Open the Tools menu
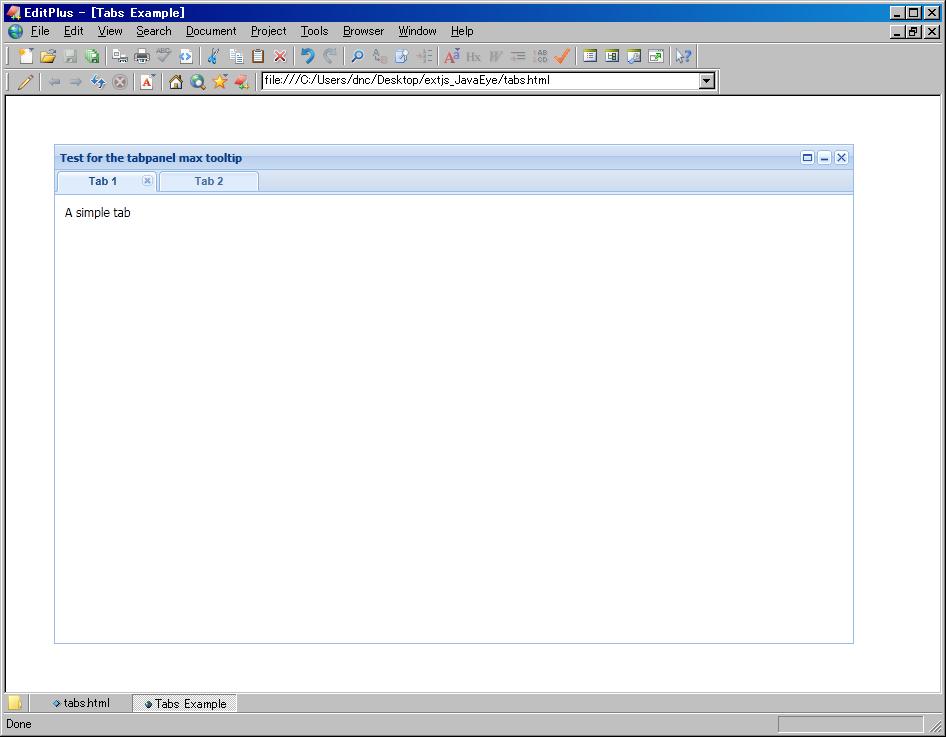Image resolution: width=946 pixels, height=737 pixels. [314, 31]
